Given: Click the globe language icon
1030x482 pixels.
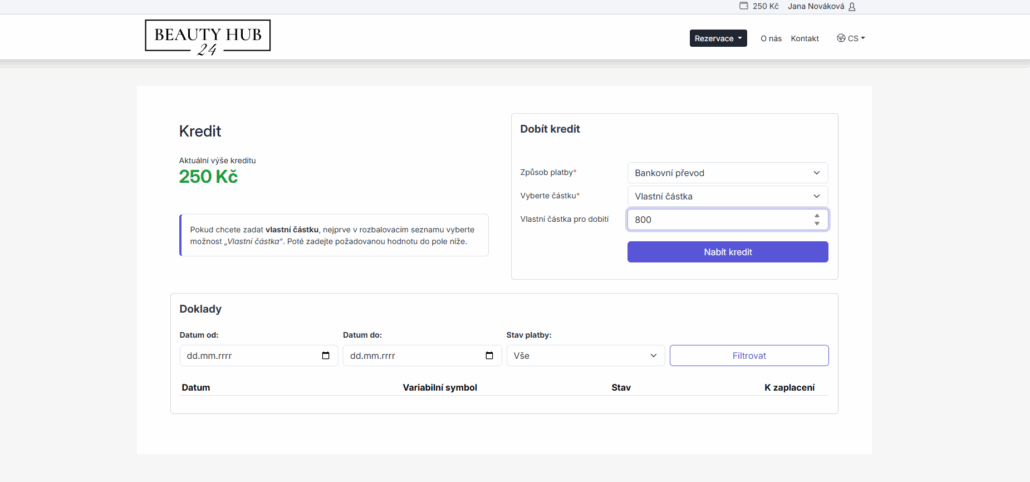Looking at the screenshot, I should 841,39.
